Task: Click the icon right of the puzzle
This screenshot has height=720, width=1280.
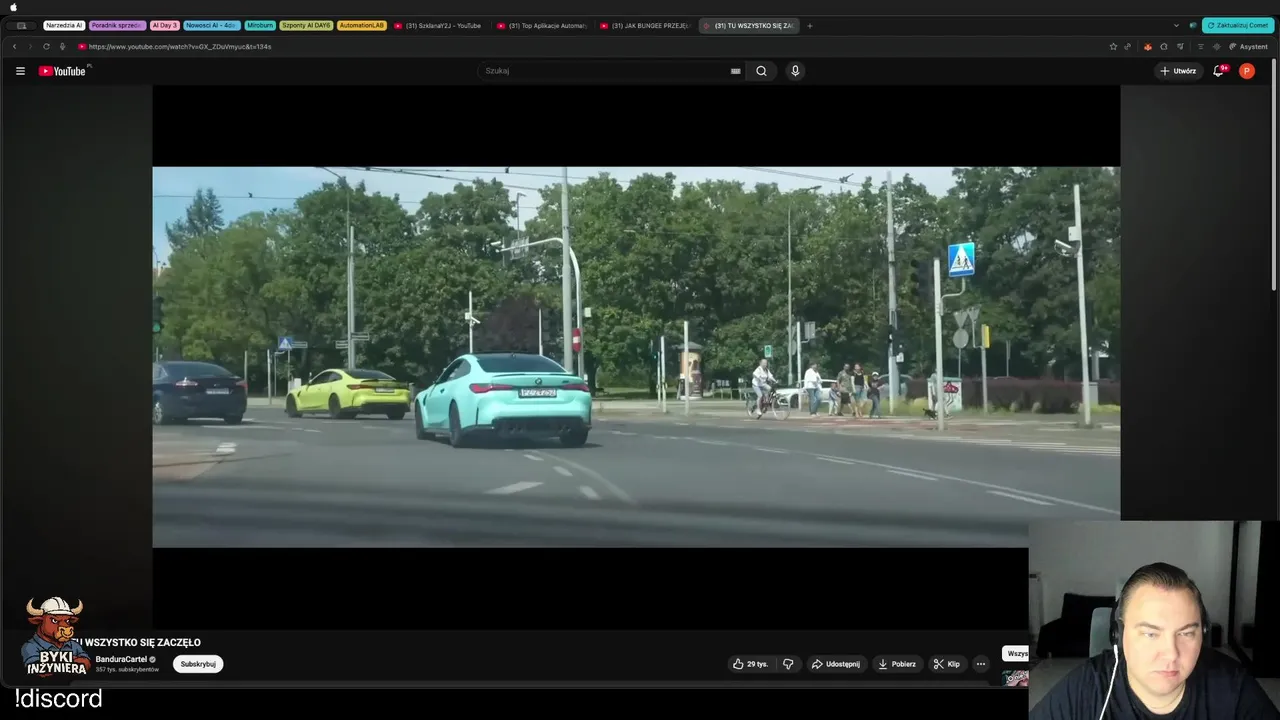Action: pyautogui.click(x=1181, y=47)
